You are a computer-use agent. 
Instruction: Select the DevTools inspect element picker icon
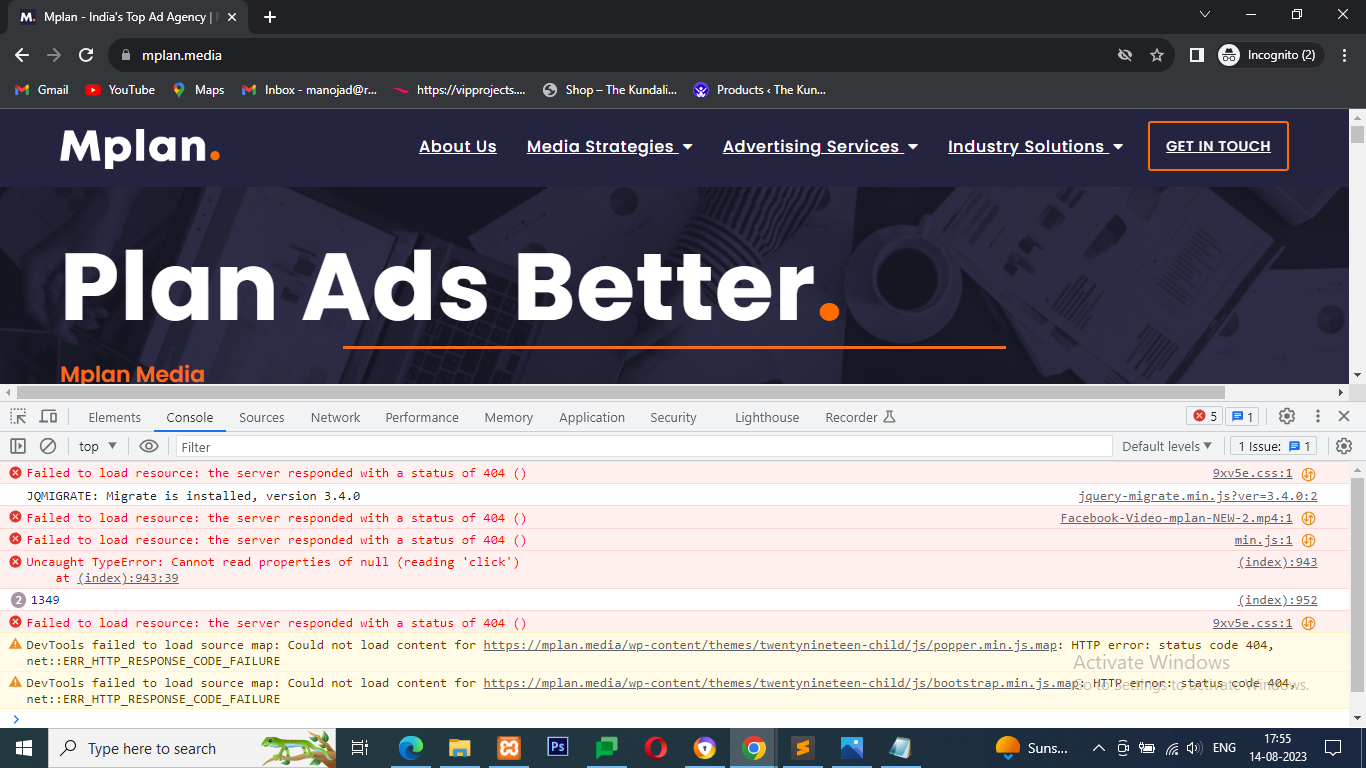18,417
